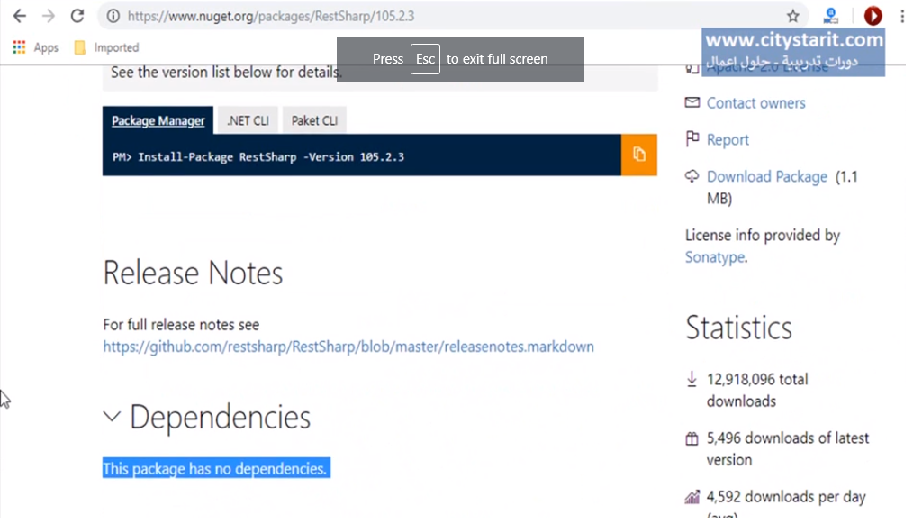The image size is (906, 518).
Task: View site information icon in address bar
Action: tap(113, 16)
